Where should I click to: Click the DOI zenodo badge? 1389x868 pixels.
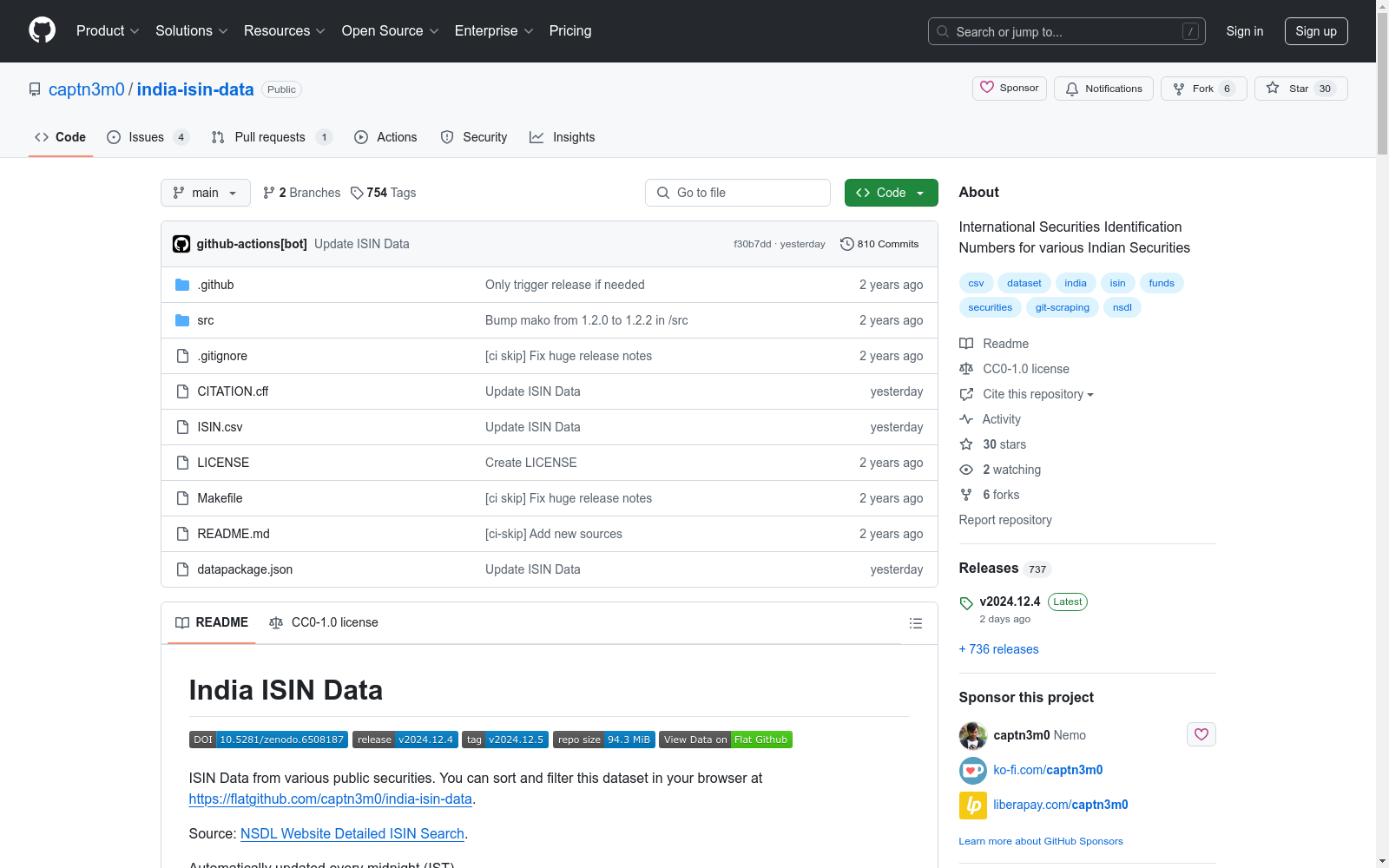click(x=268, y=740)
